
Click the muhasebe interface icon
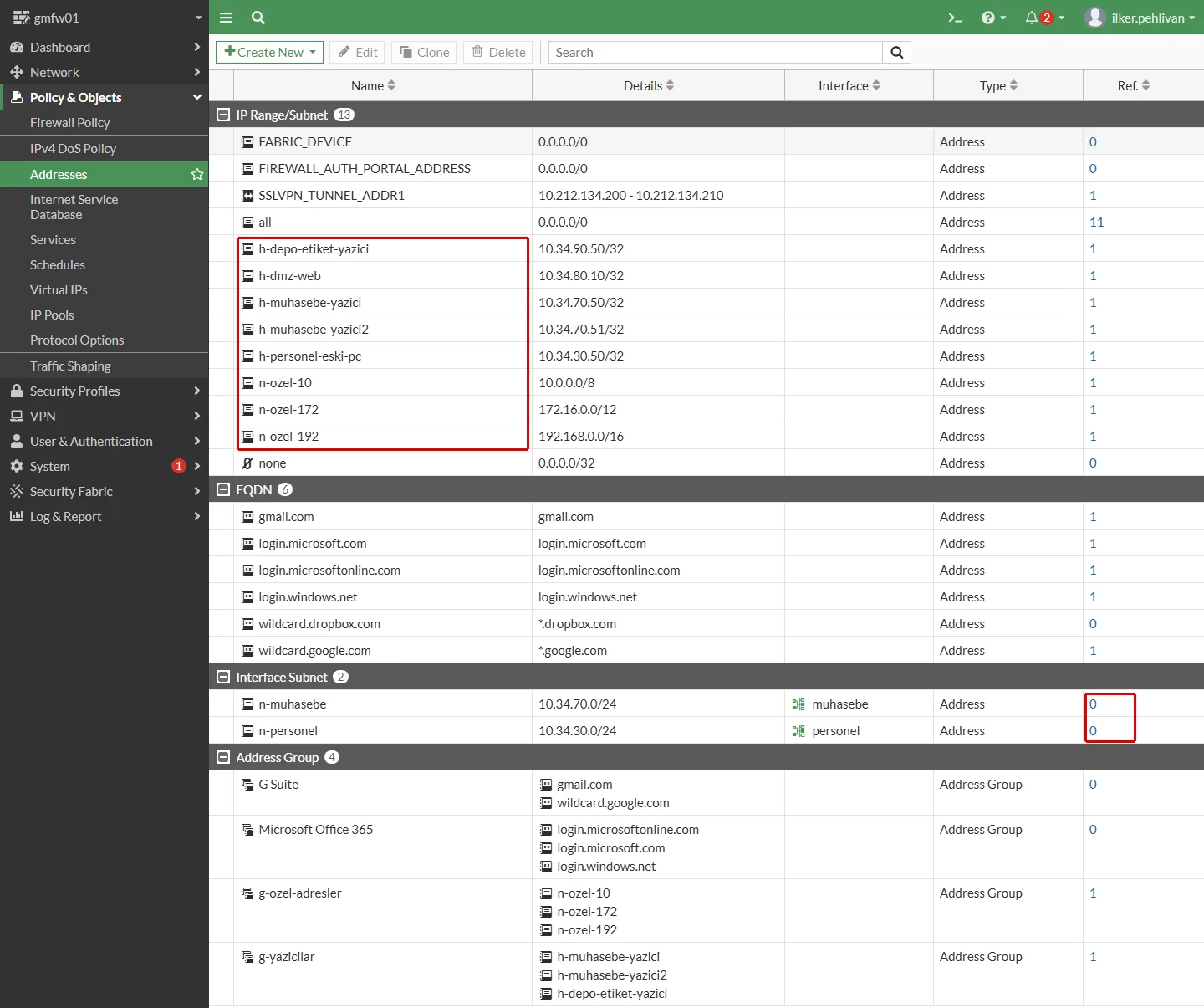coord(798,704)
